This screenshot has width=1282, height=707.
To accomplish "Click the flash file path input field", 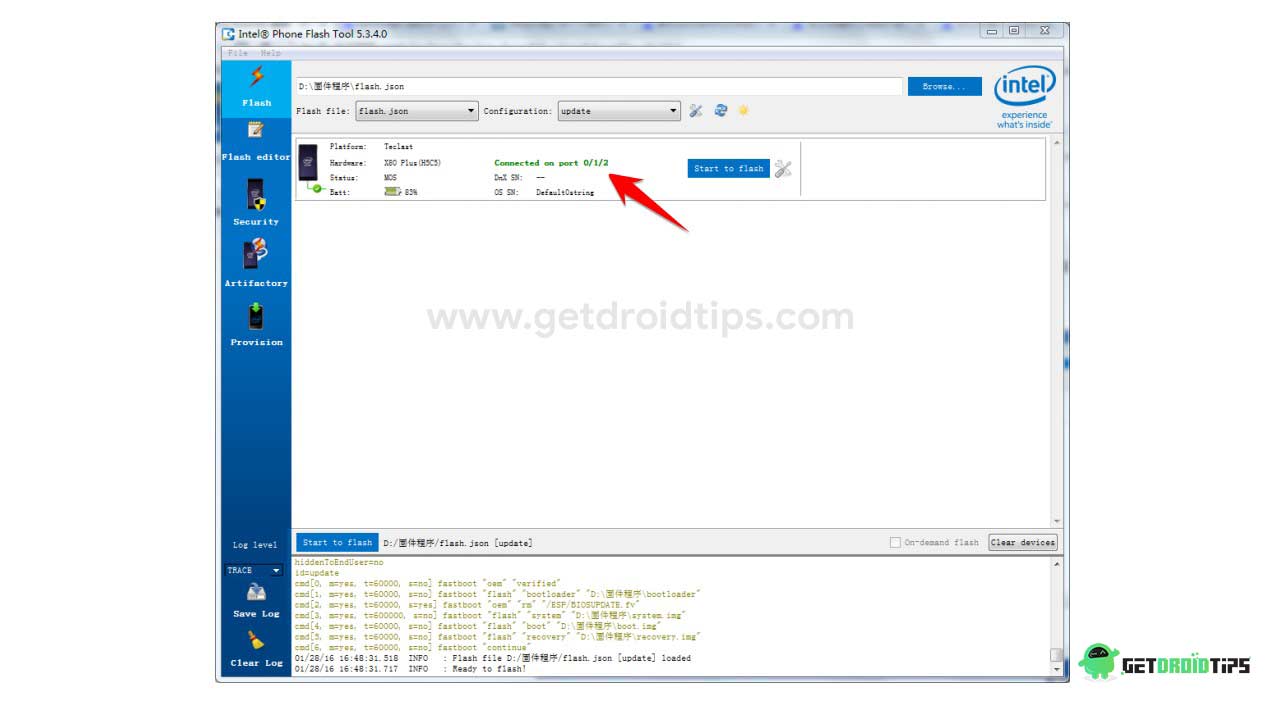I will click(599, 87).
